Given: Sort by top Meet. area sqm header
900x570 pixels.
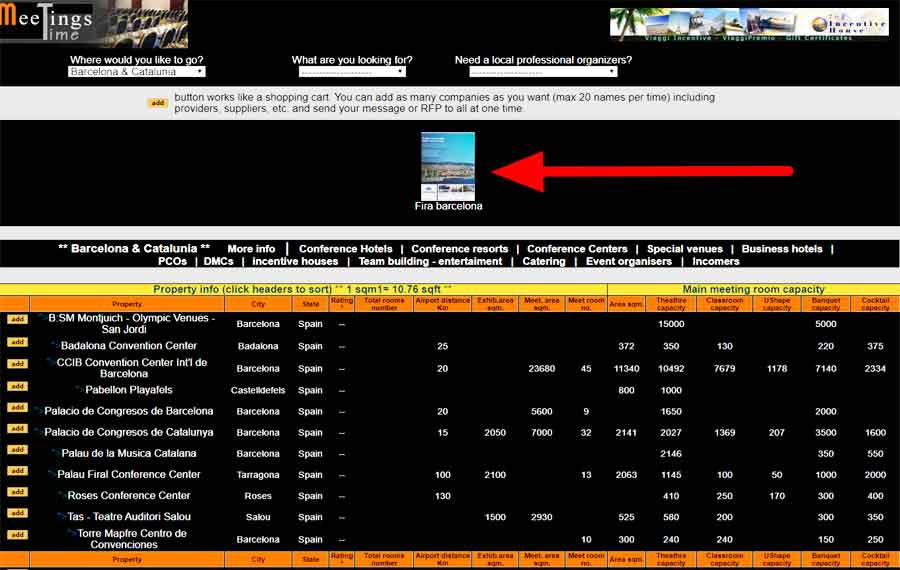Looking at the screenshot, I should [541, 304].
